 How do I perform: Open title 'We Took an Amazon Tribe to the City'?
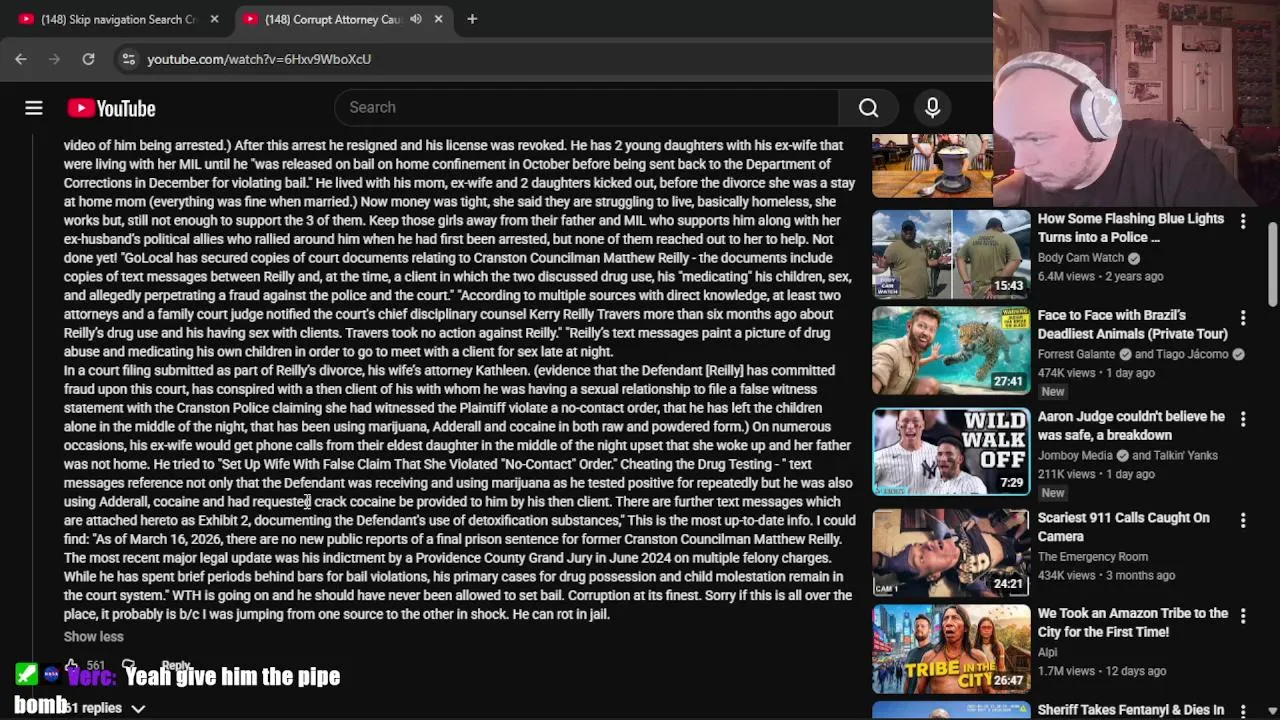coord(1132,622)
